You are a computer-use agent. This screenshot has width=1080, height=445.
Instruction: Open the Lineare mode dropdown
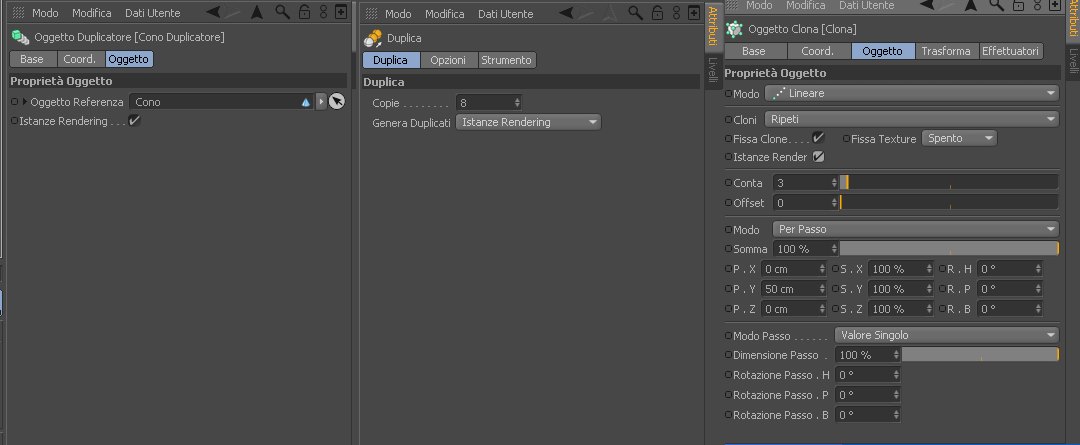tap(911, 93)
